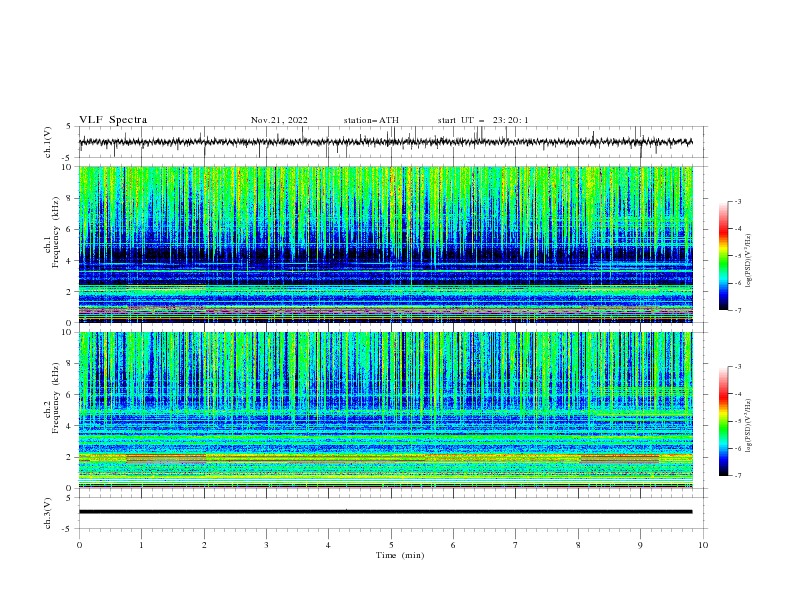The width and height of the screenshot is (792, 612).
Task: Click the ch.1 'Frequency (kHz)' axis label
Action: pos(56,233)
